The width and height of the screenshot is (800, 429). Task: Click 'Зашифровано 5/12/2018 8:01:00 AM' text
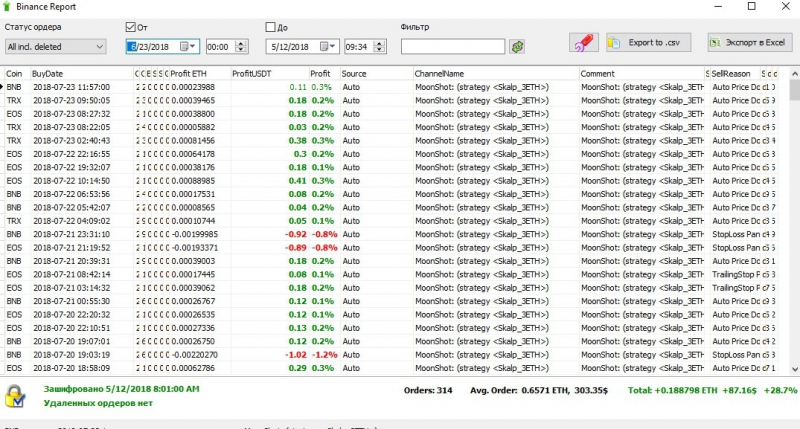point(121,389)
